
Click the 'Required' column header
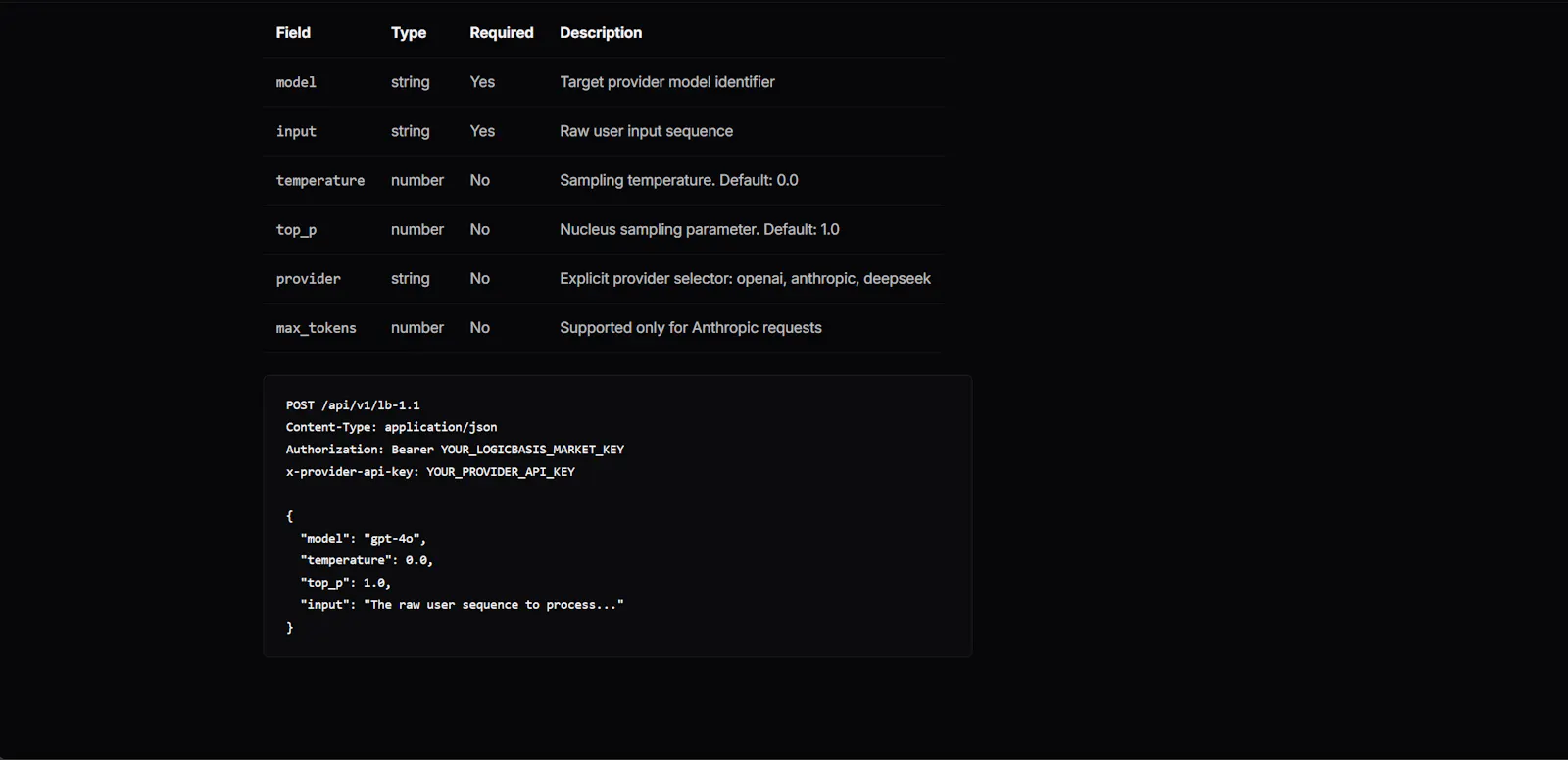pyautogui.click(x=502, y=32)
